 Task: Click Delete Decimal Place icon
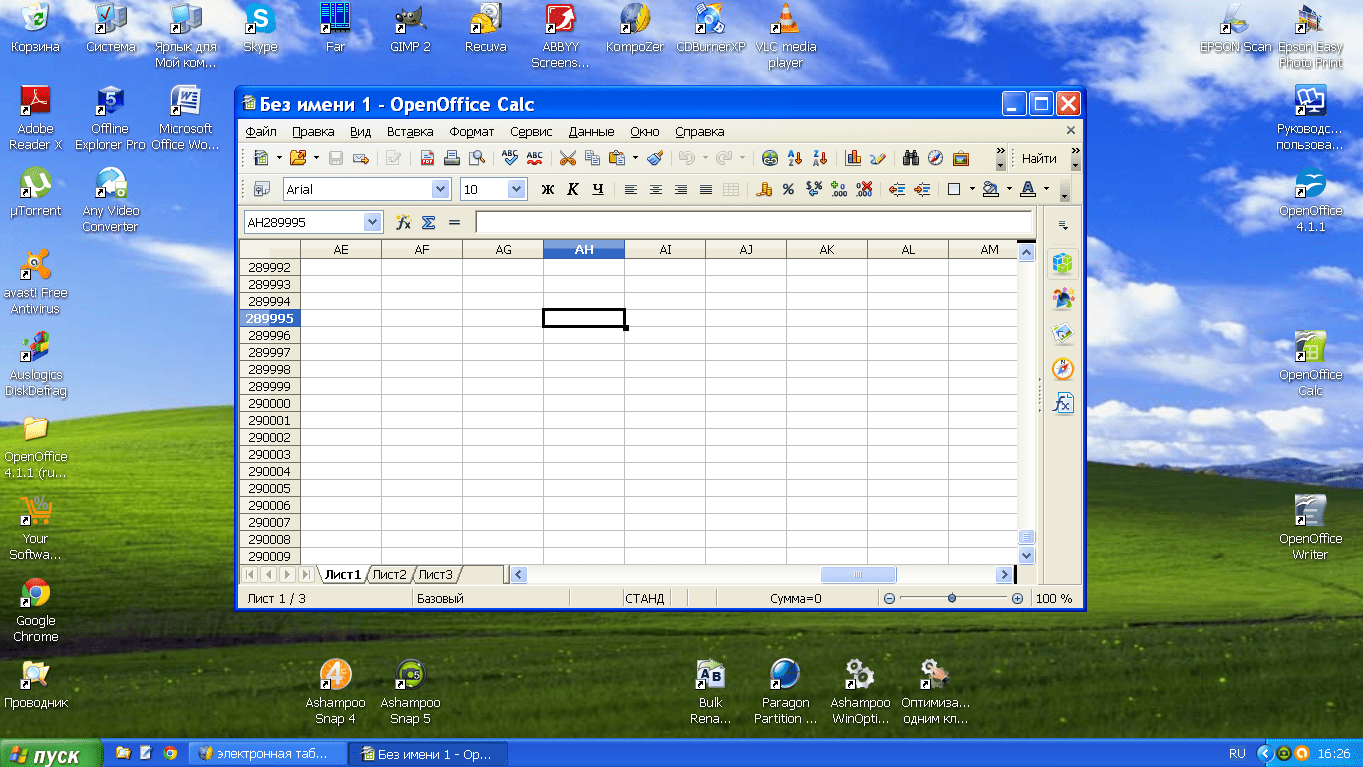tap(865, 189)
